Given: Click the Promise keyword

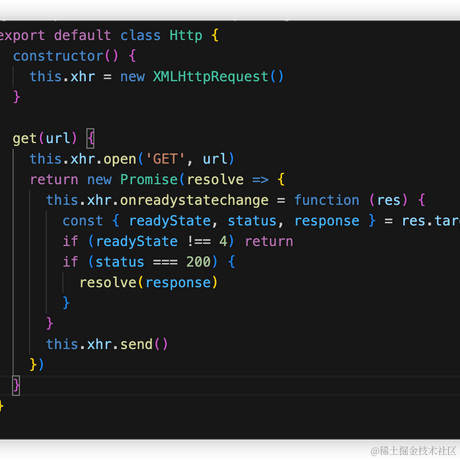Looking at the screenshot, I should 149,180.
